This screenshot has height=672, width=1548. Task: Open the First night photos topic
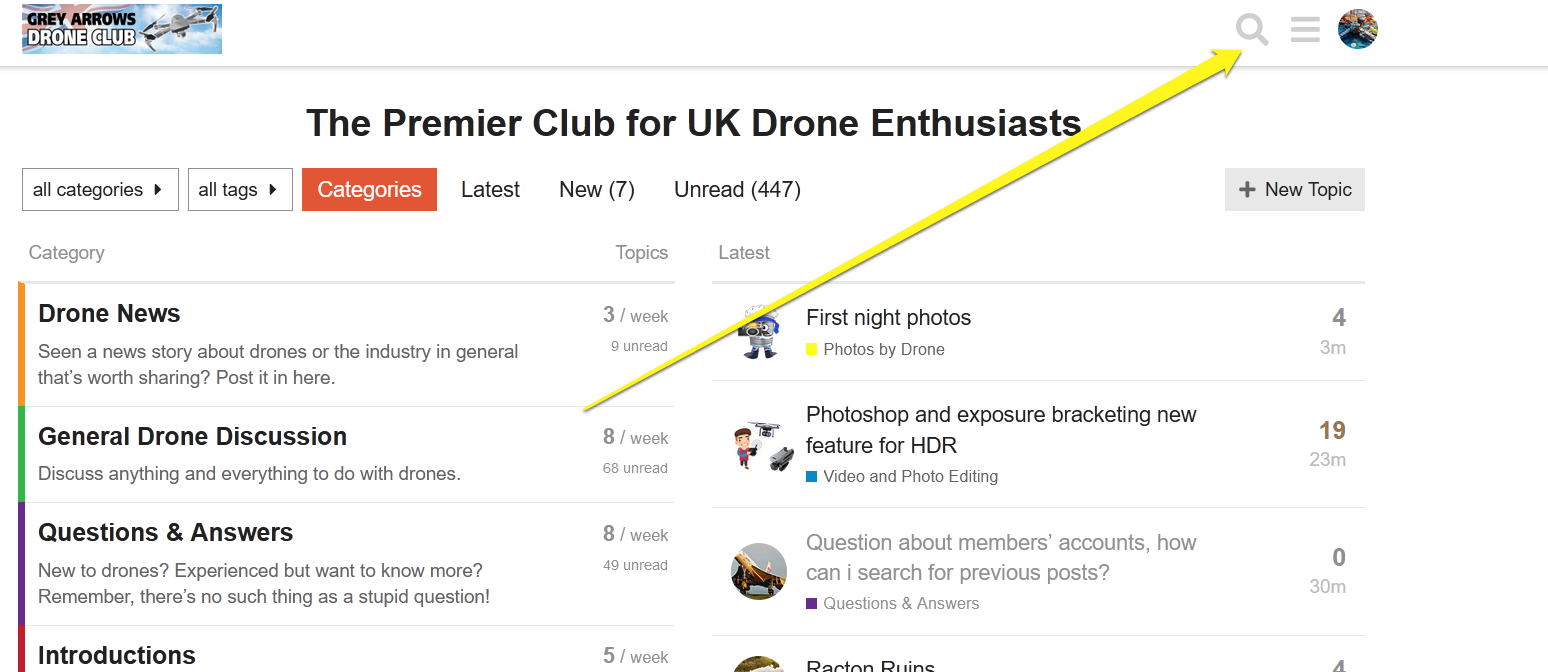tap(888, 318)
